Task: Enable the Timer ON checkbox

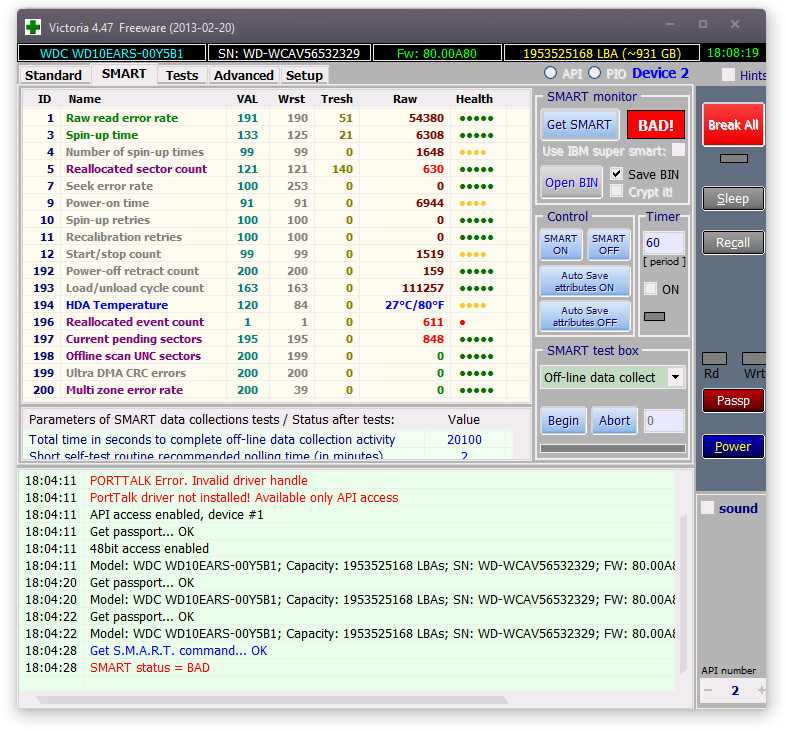Action: [x=650, y=289]
